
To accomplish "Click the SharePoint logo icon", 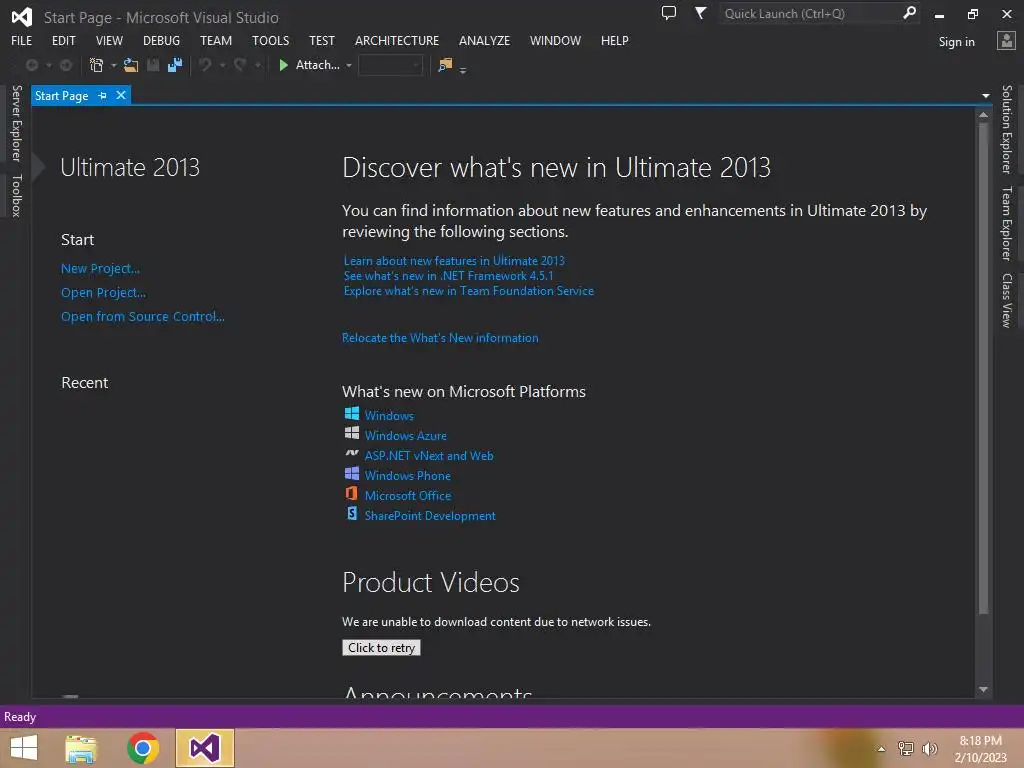I will point(351,513).
